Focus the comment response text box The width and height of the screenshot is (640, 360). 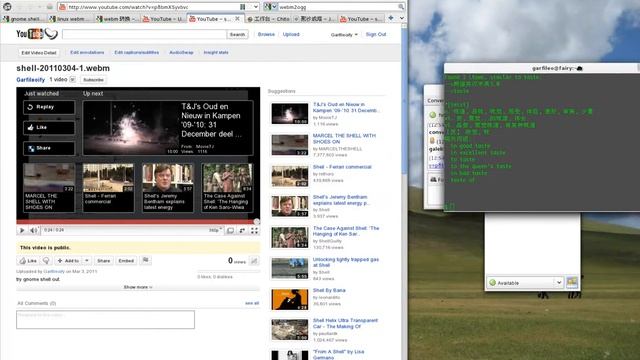[x=105, y=320]
